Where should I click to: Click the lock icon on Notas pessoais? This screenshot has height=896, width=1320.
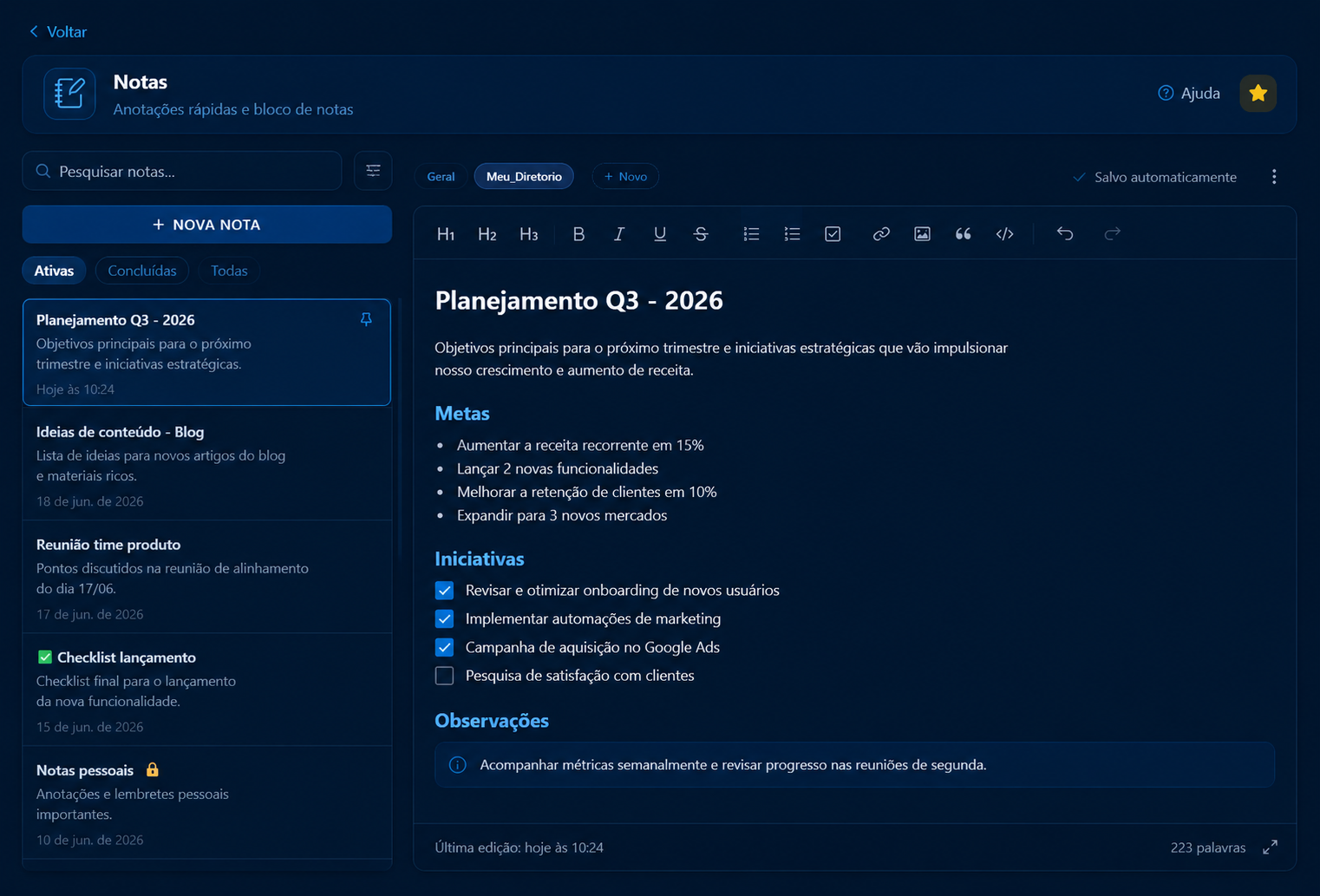click(x=153, y=770)
